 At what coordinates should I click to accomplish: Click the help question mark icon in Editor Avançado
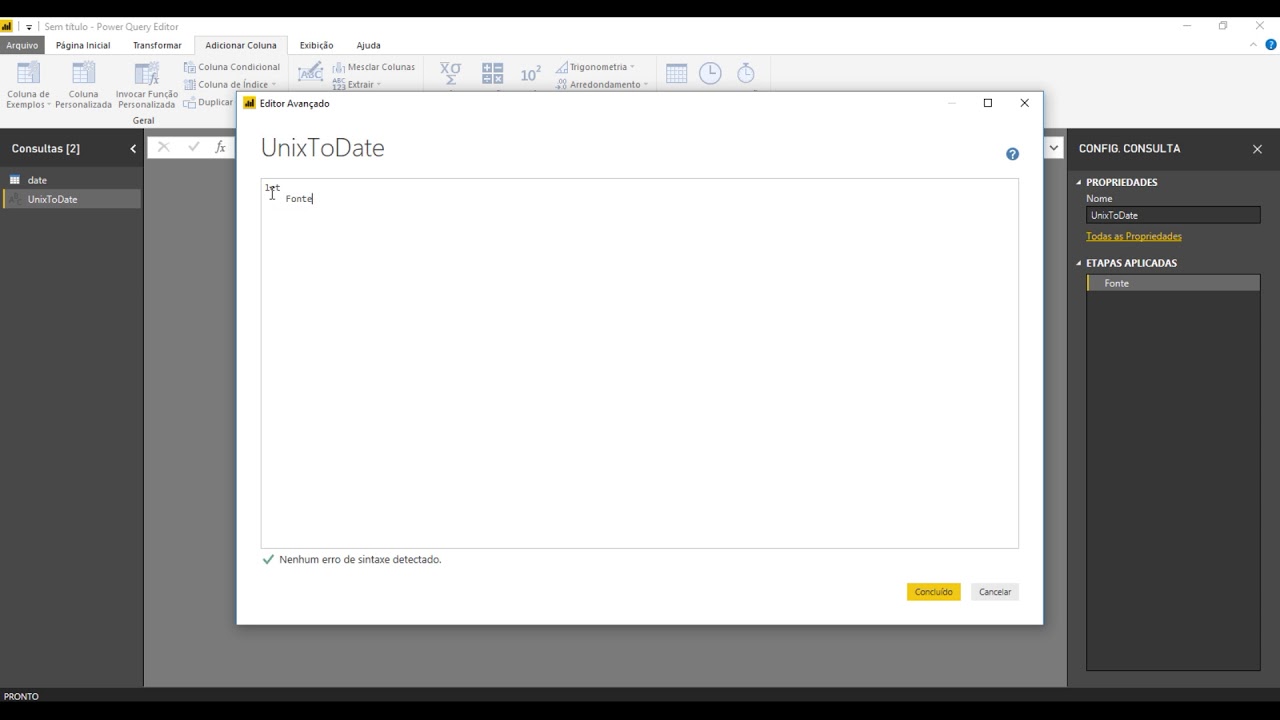tap(1012, 154)
